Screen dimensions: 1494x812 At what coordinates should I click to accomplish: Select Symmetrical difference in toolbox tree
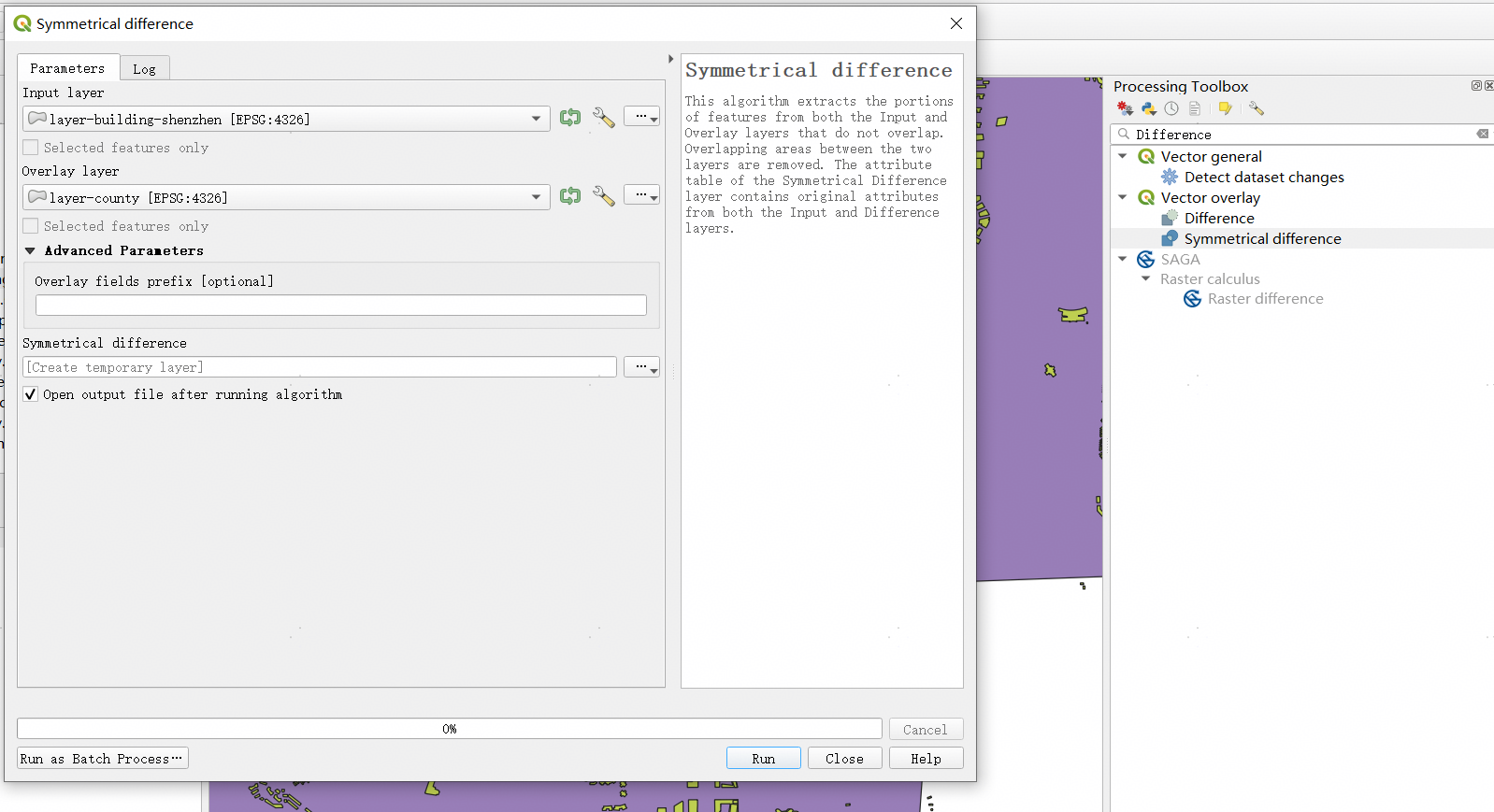[1262, 239]
